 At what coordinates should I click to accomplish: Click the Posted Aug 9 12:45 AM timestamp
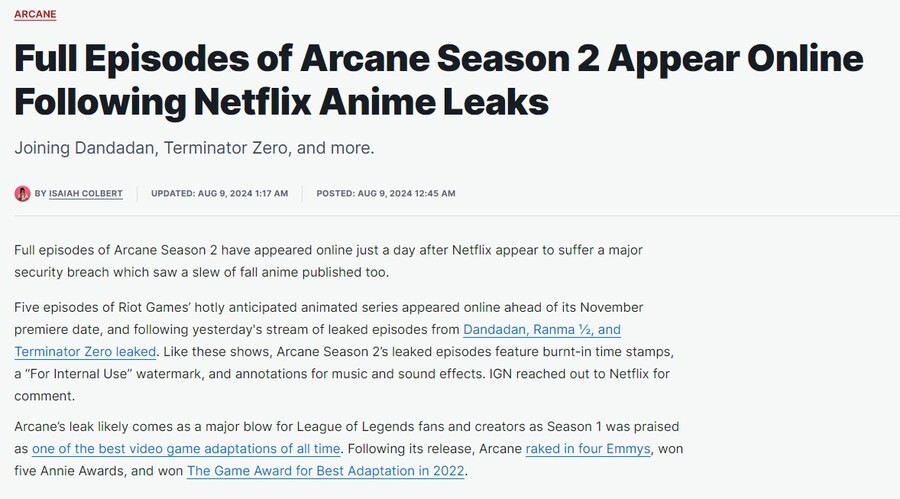click(x=386, y=193)
